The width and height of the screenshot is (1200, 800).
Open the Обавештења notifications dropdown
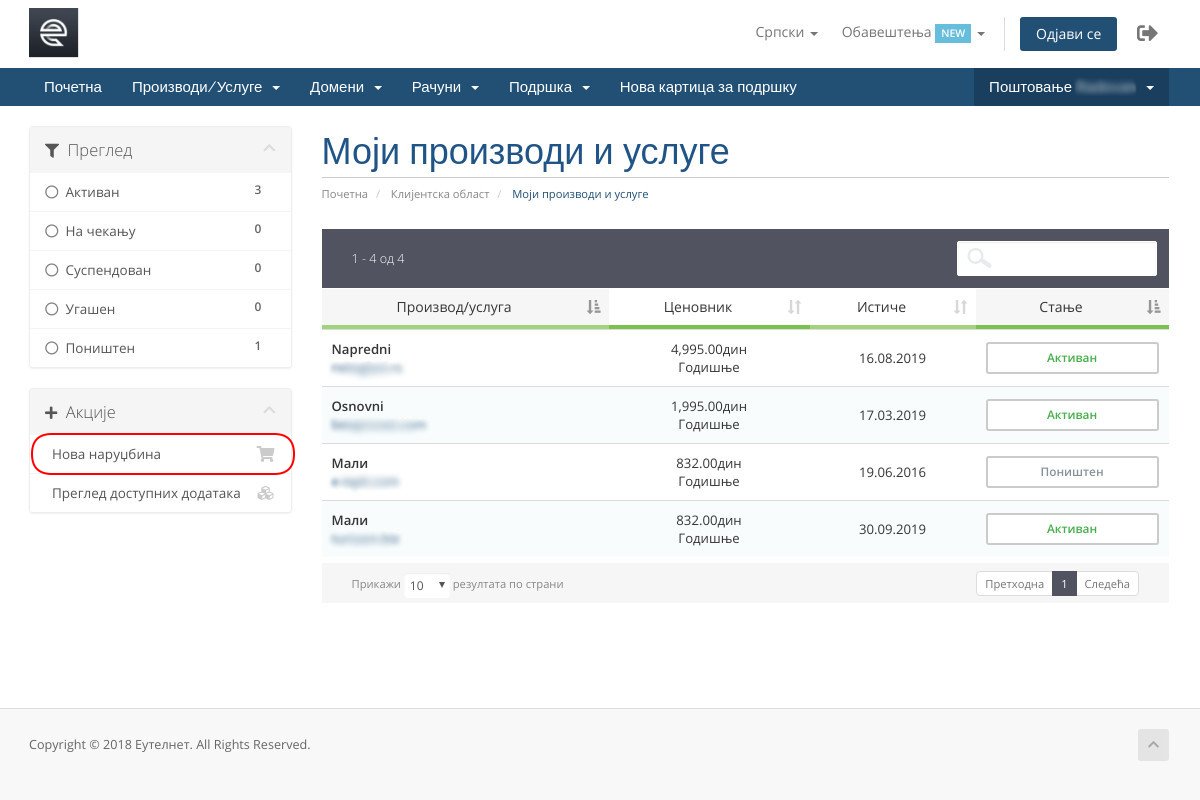[913, 33]
